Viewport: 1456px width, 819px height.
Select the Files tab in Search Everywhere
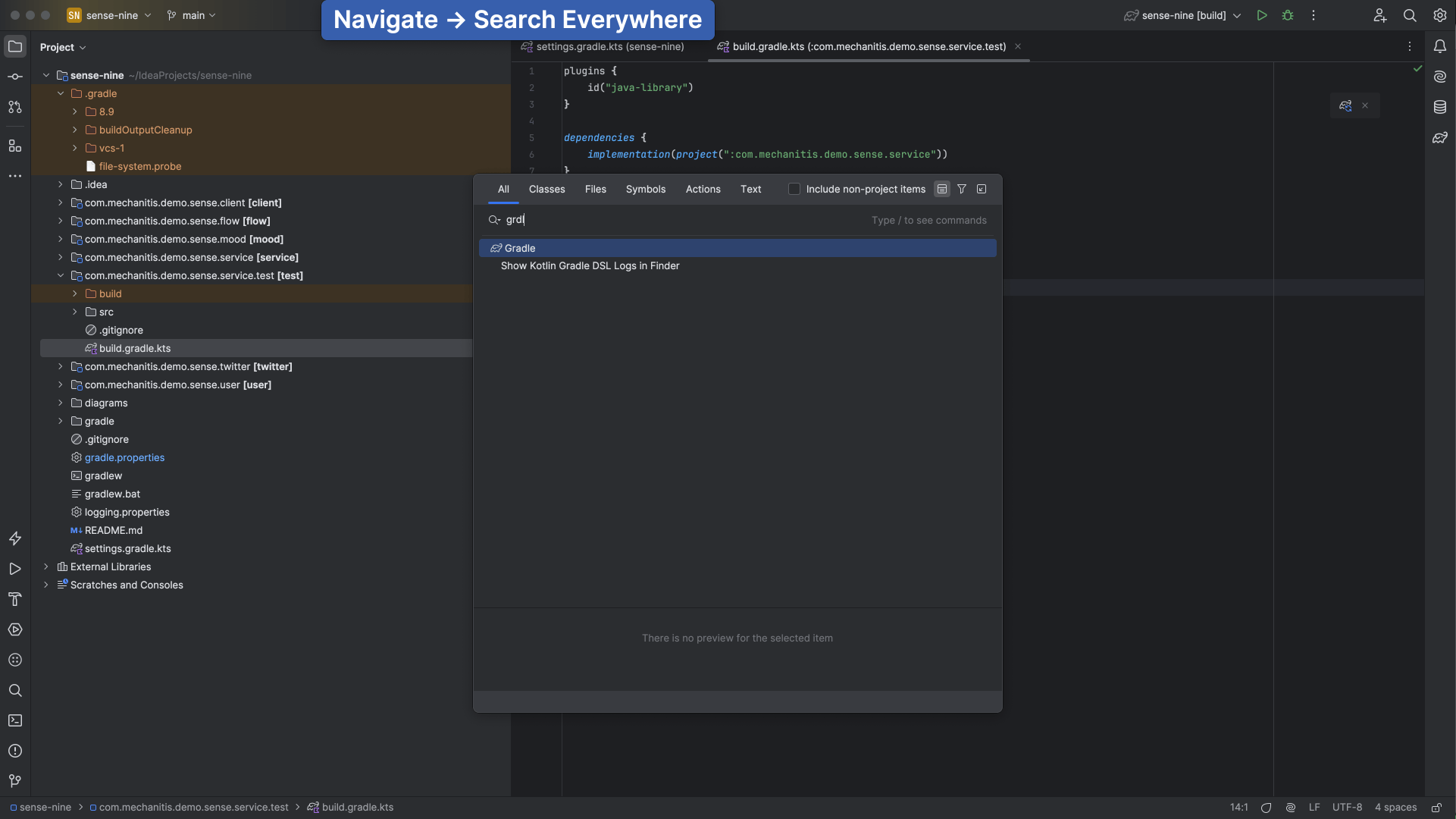pos(595,189)
